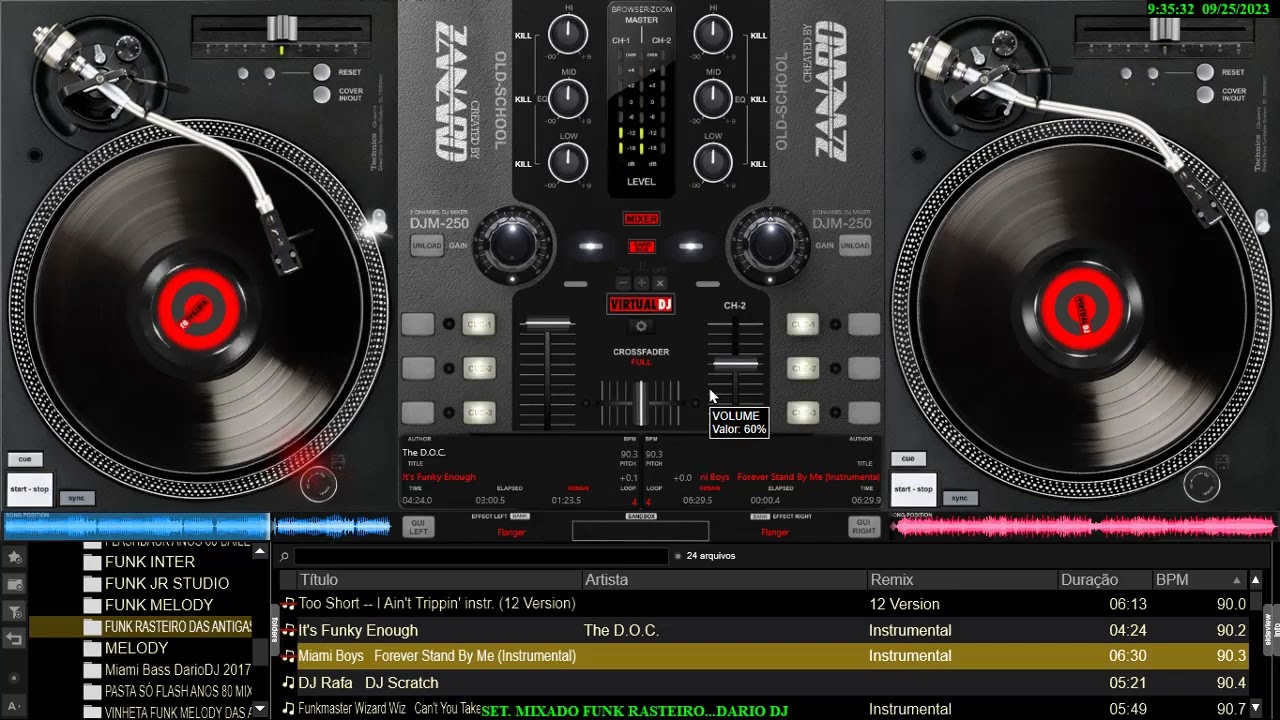Click the left deck GAIN knob

(512, 243)
